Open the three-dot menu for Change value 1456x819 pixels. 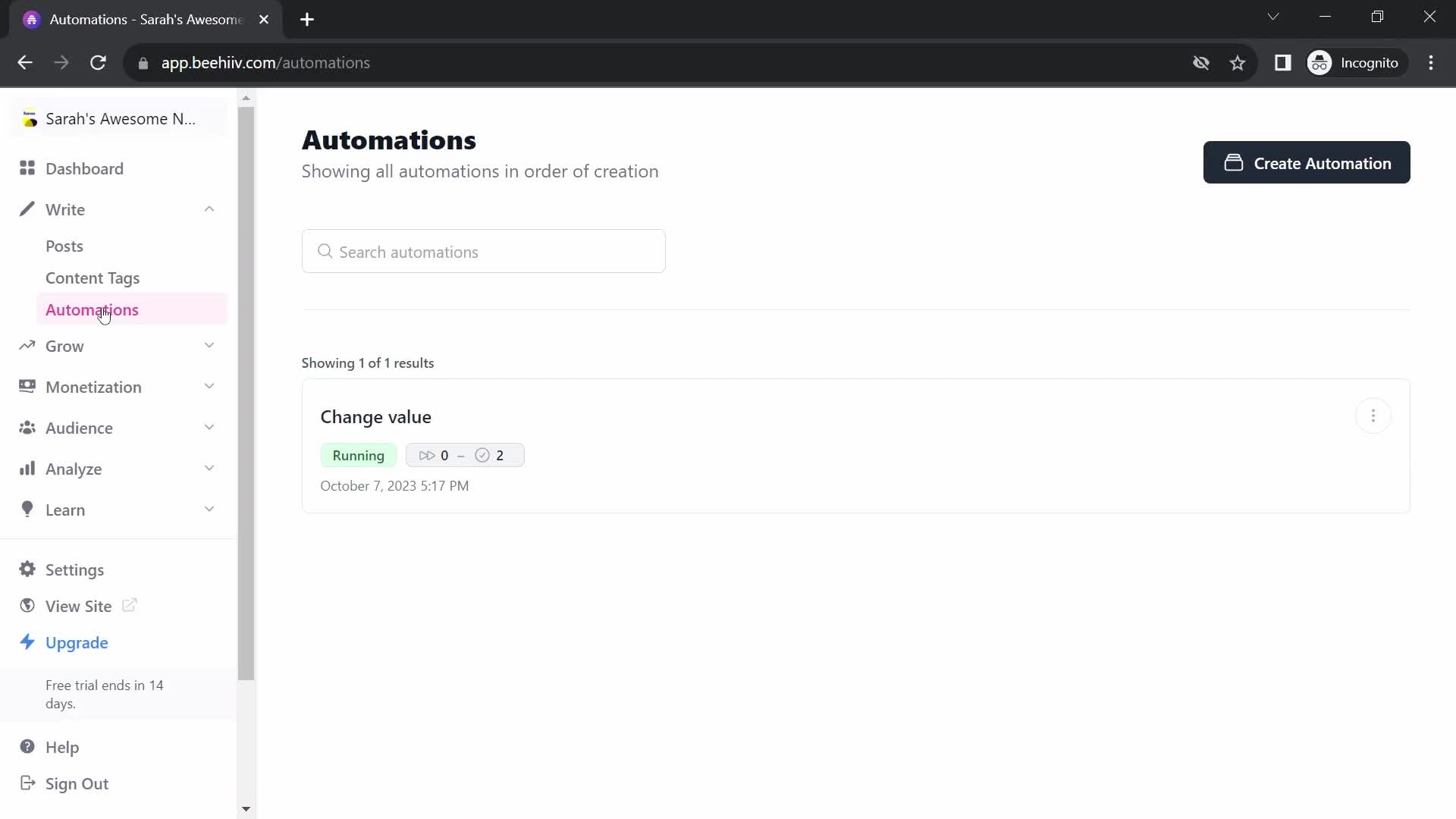(1374, 416)
